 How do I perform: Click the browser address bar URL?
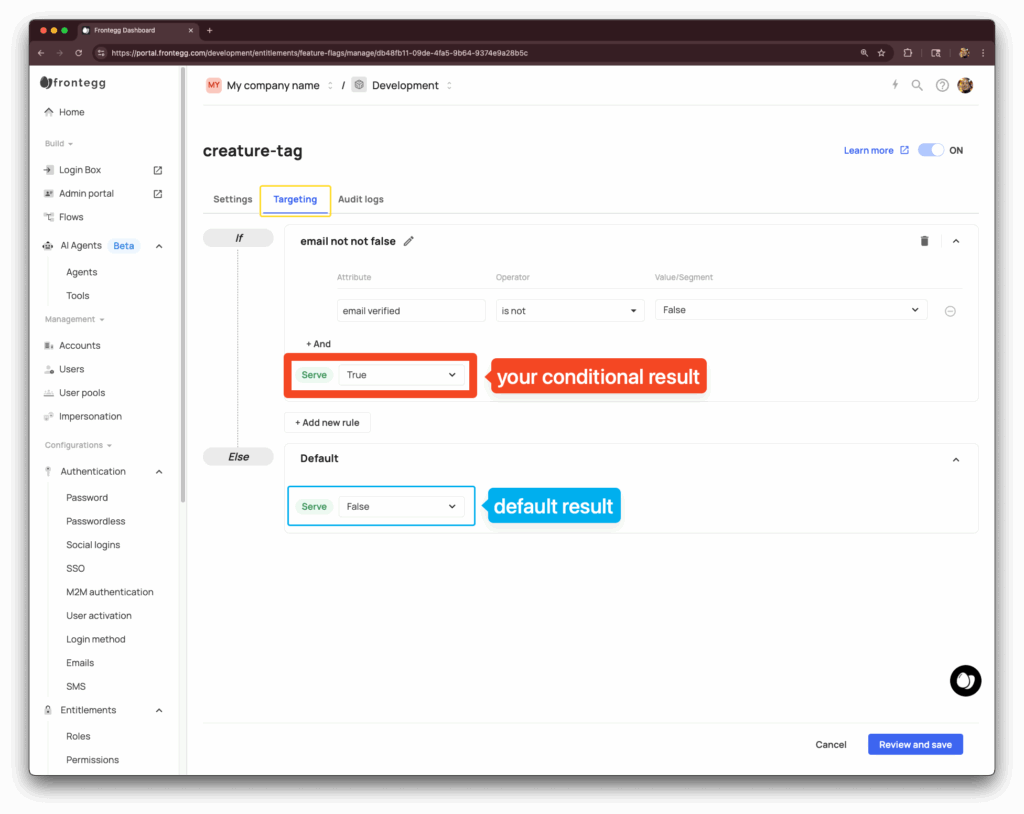pos(319,53)
